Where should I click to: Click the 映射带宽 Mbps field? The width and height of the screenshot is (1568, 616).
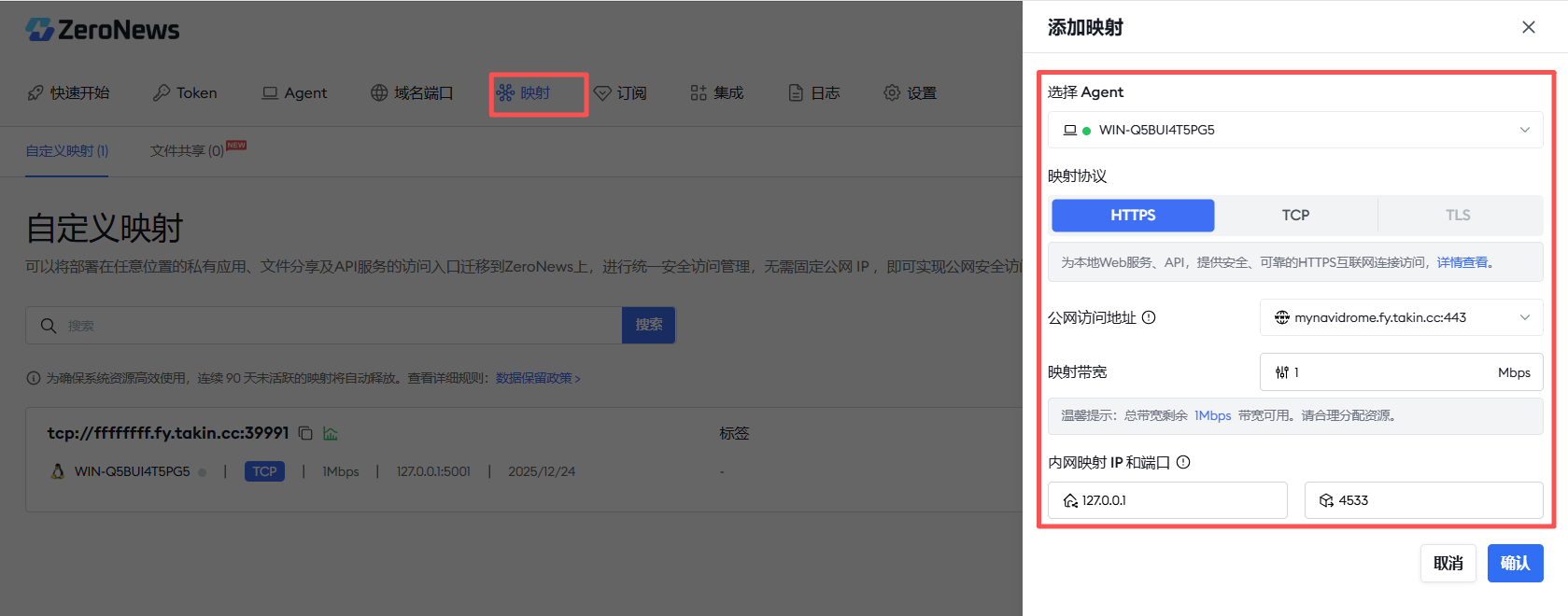point(1391,371)
